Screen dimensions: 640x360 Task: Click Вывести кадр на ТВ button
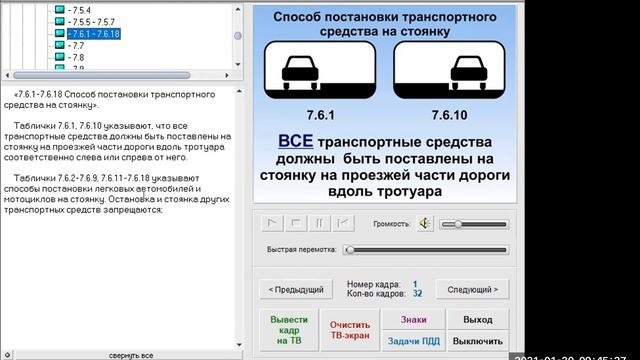click(289, 330)
